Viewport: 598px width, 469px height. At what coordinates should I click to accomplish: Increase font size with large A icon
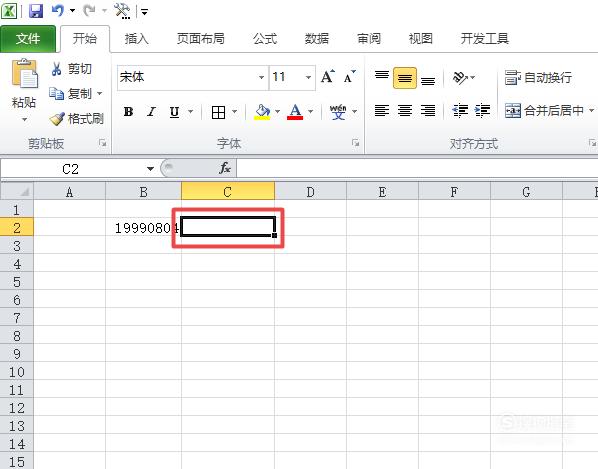point(328,77)
